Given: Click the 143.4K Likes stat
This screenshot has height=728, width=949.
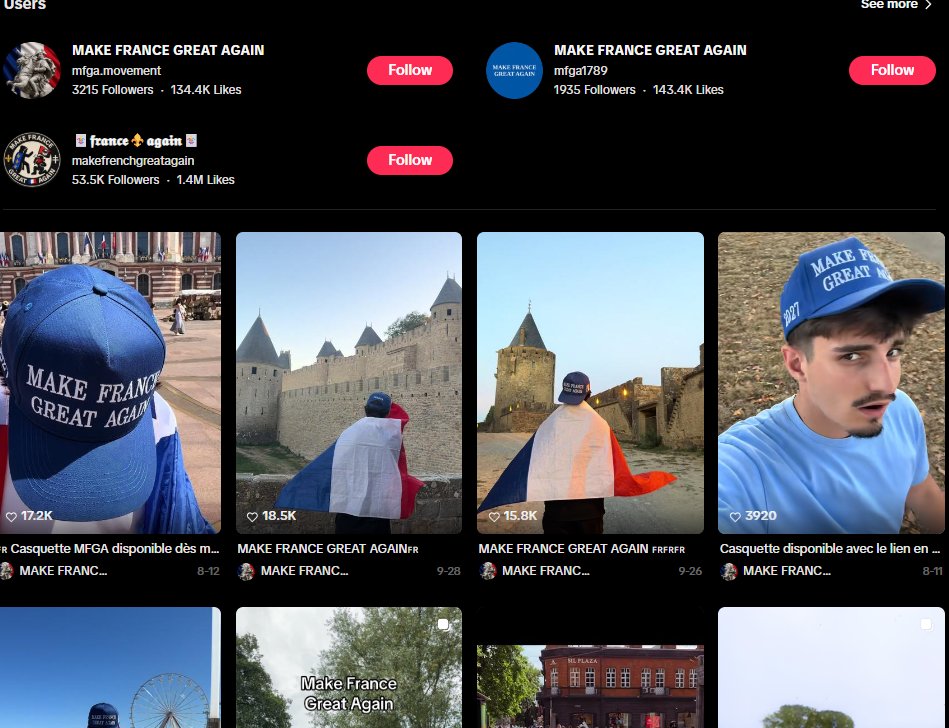Looking at the screenshot, I should tap(688, 90).
